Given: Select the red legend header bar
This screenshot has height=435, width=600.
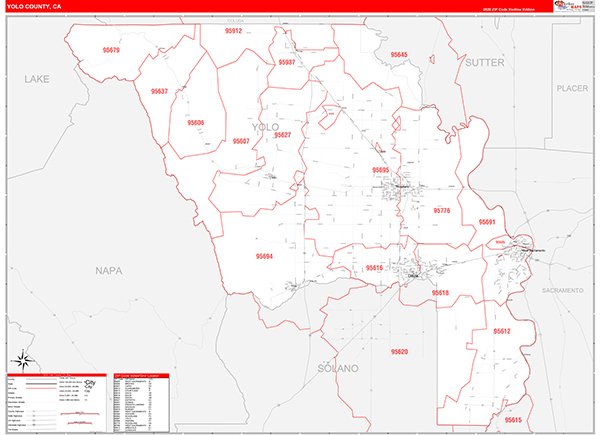Looking at the screenshot, I should (57, 375).
